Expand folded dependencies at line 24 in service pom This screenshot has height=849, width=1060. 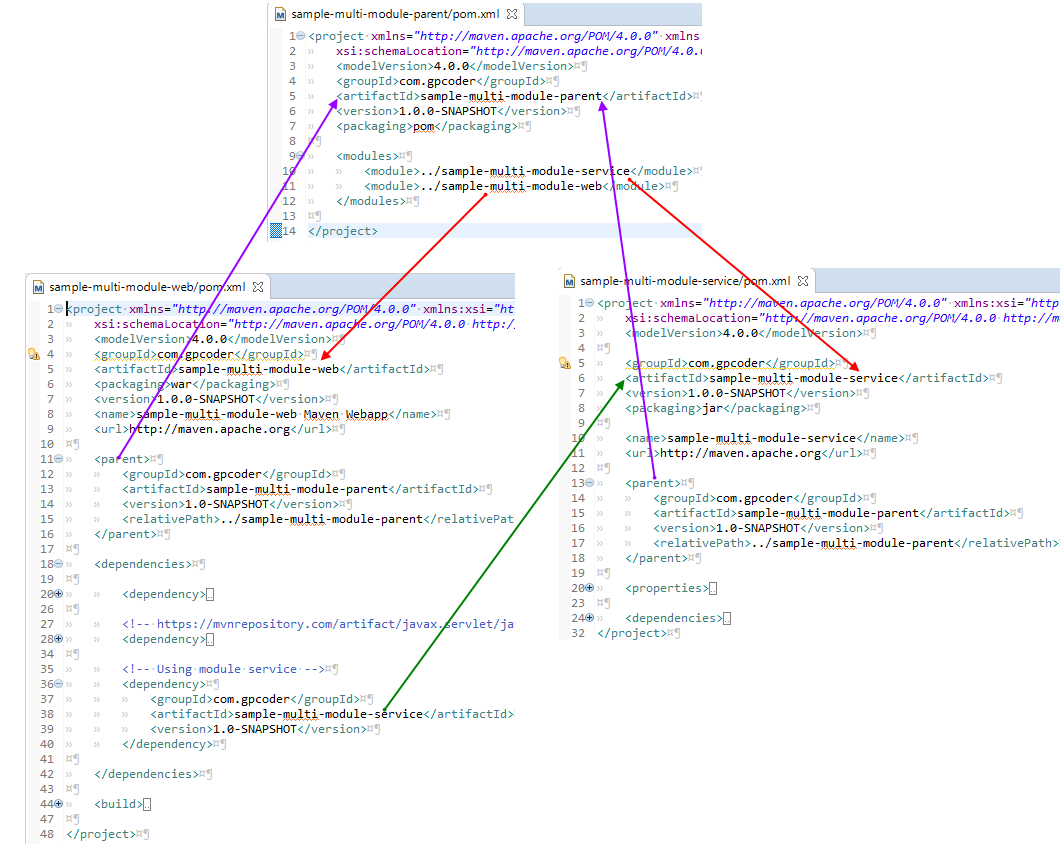pyautogui.click(x=590, y=618)
